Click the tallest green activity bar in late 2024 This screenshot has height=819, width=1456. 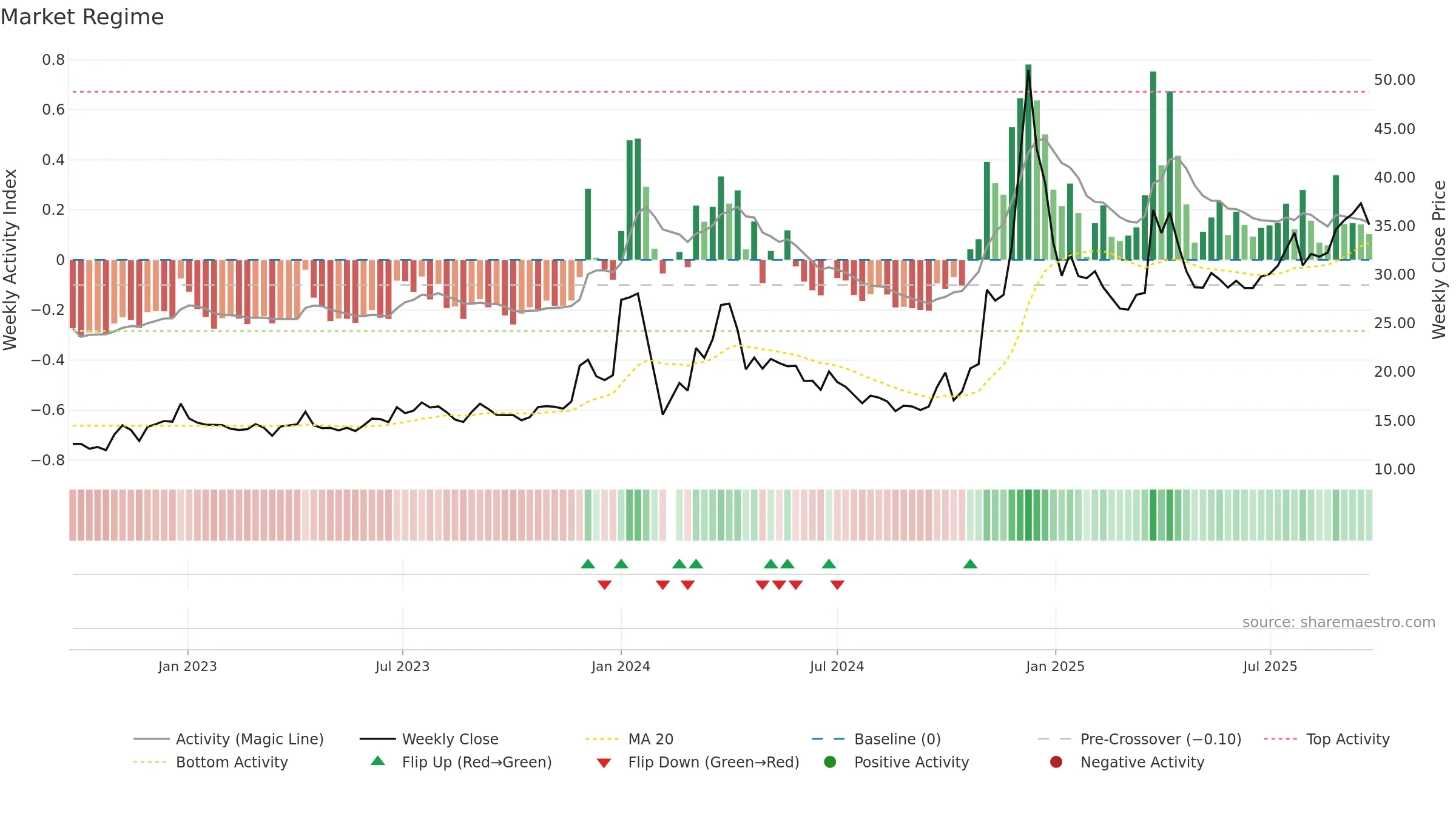(x=1028, y=162)
